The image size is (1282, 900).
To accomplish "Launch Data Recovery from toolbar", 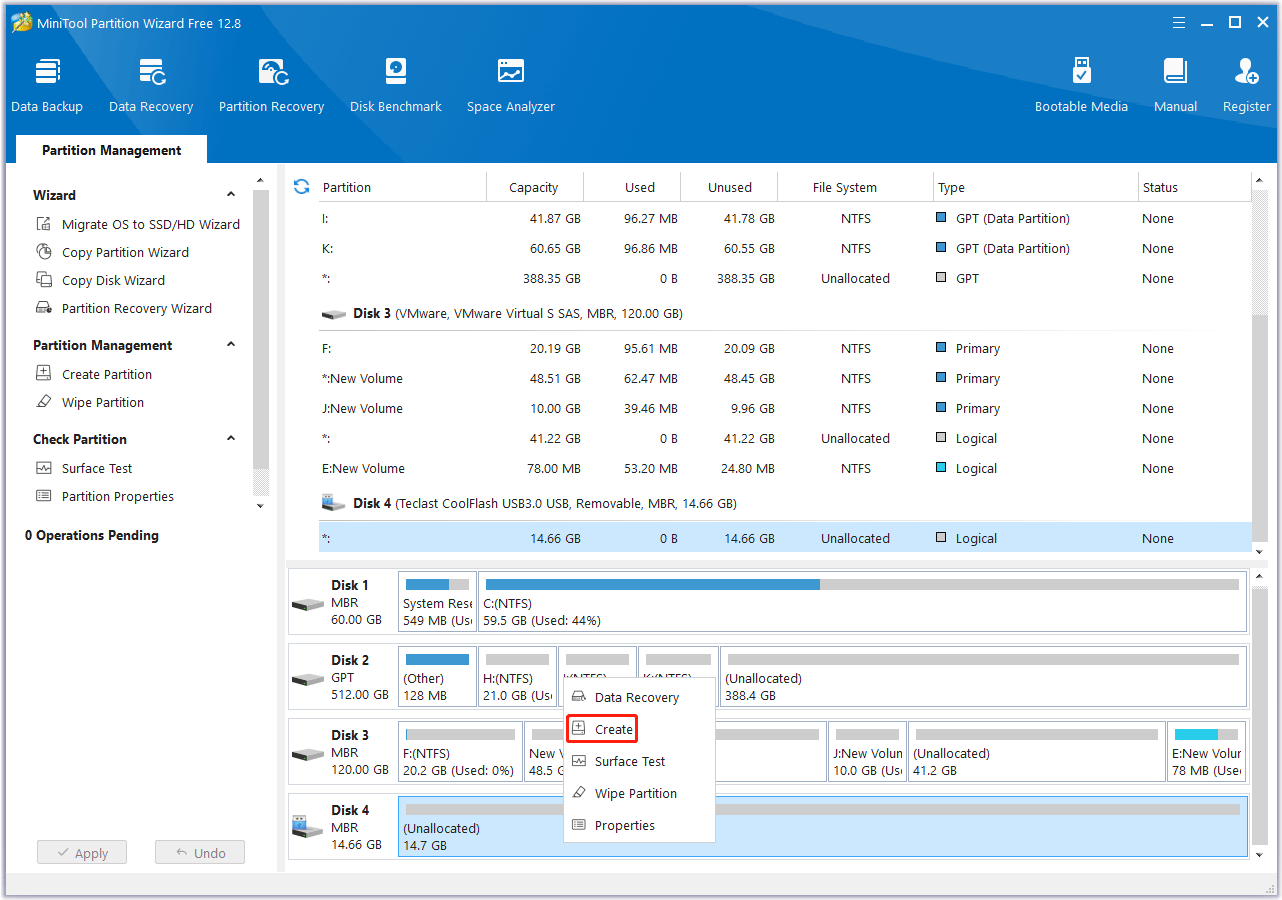I will [151, 86].
